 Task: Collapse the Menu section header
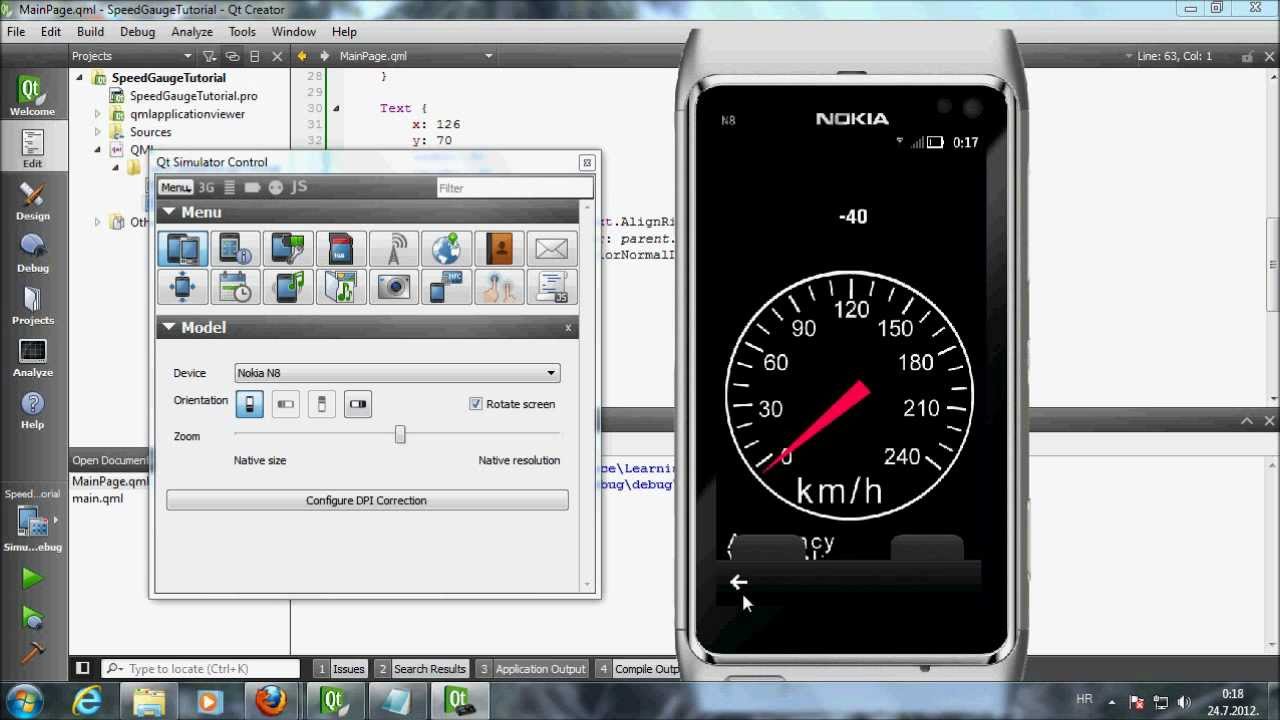(368, 212)
